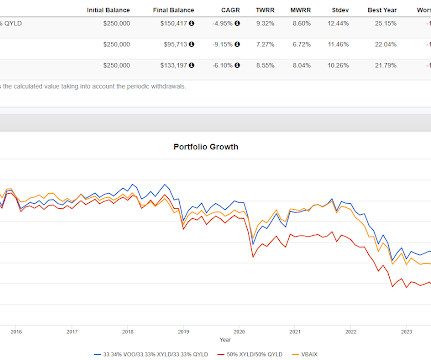Click the red line's 2020 low point
Viewport: 431px width, 360px height.
pyautogui.click(x=253, y=257)
